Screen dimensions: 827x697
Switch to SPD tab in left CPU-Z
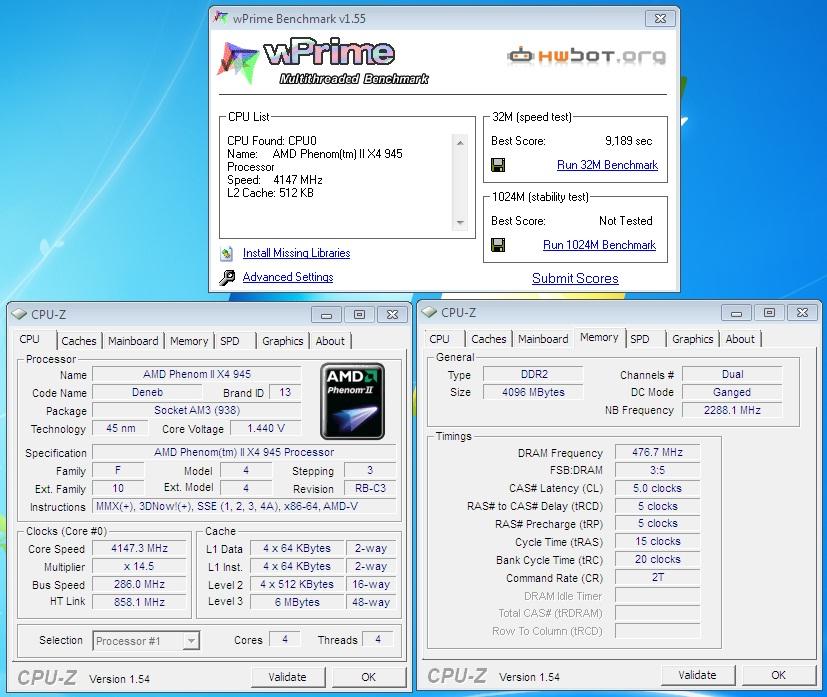[x=230, y=341]
